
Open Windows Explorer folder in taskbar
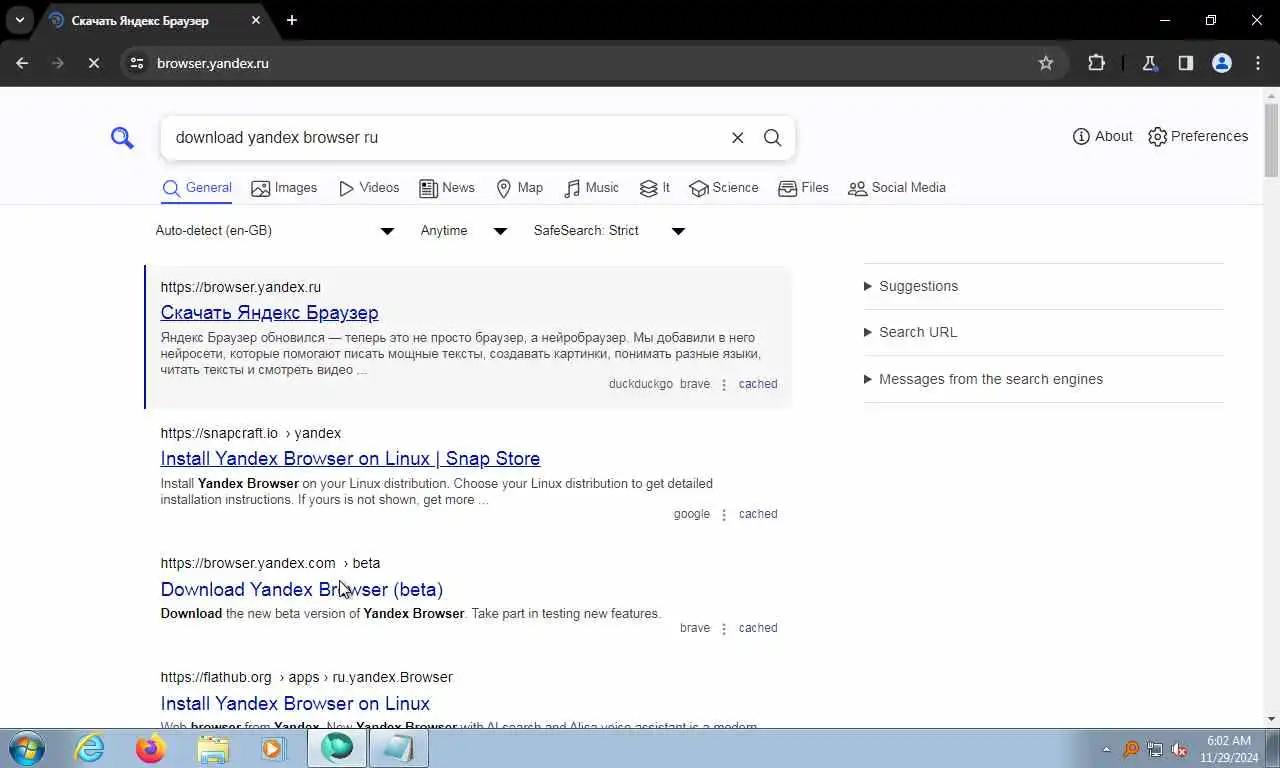coord(213,748)
